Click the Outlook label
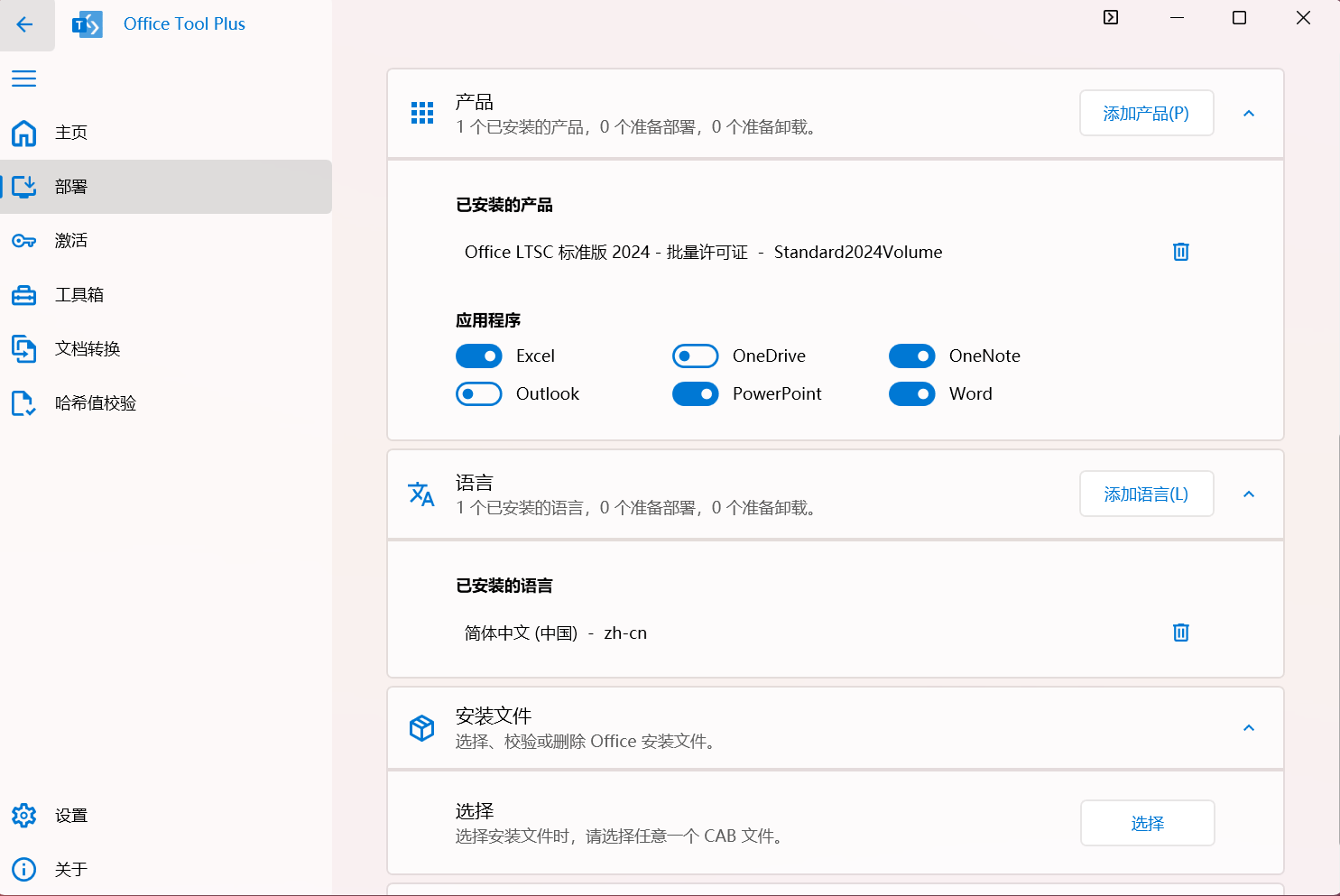This screenshot has height=896, width=1340. pos(548,394)
